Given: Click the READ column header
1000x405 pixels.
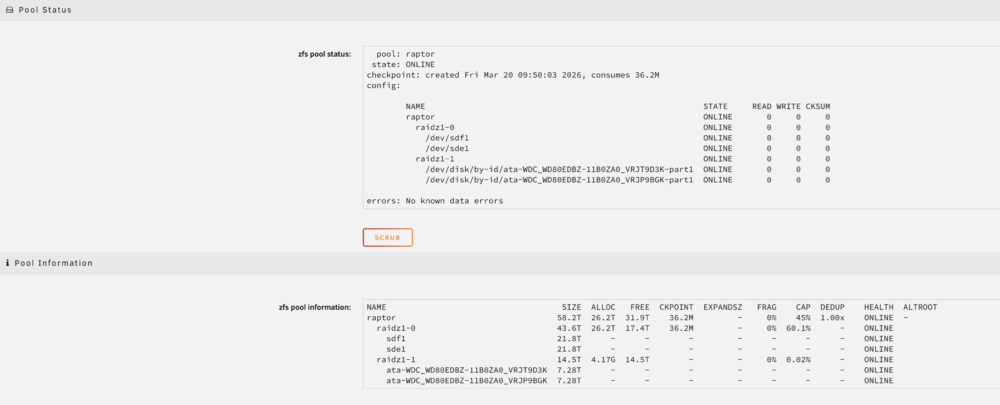Looking at the screenshot, I should 761,107.
